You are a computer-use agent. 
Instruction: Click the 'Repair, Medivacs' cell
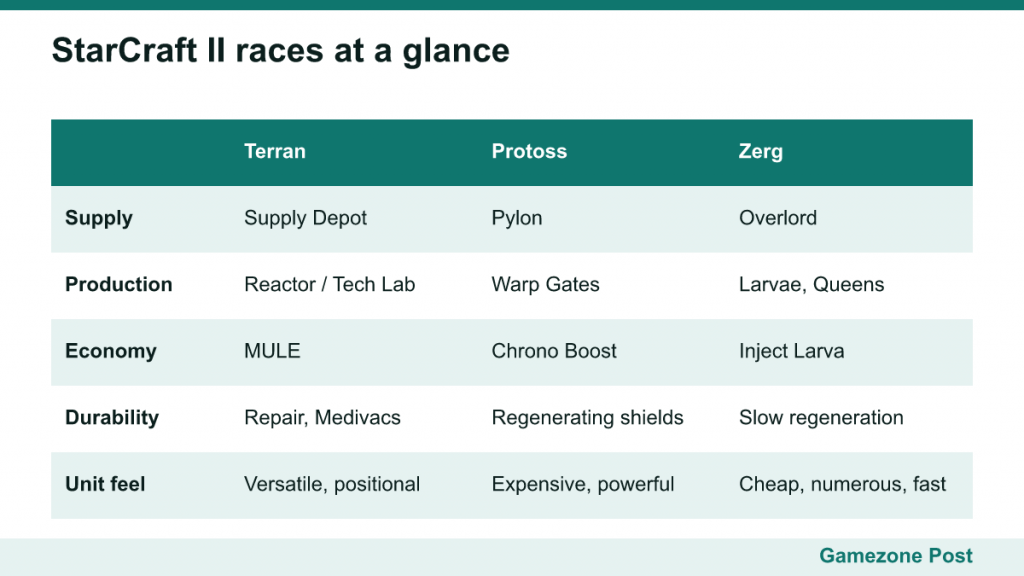[x=323, y=418]
